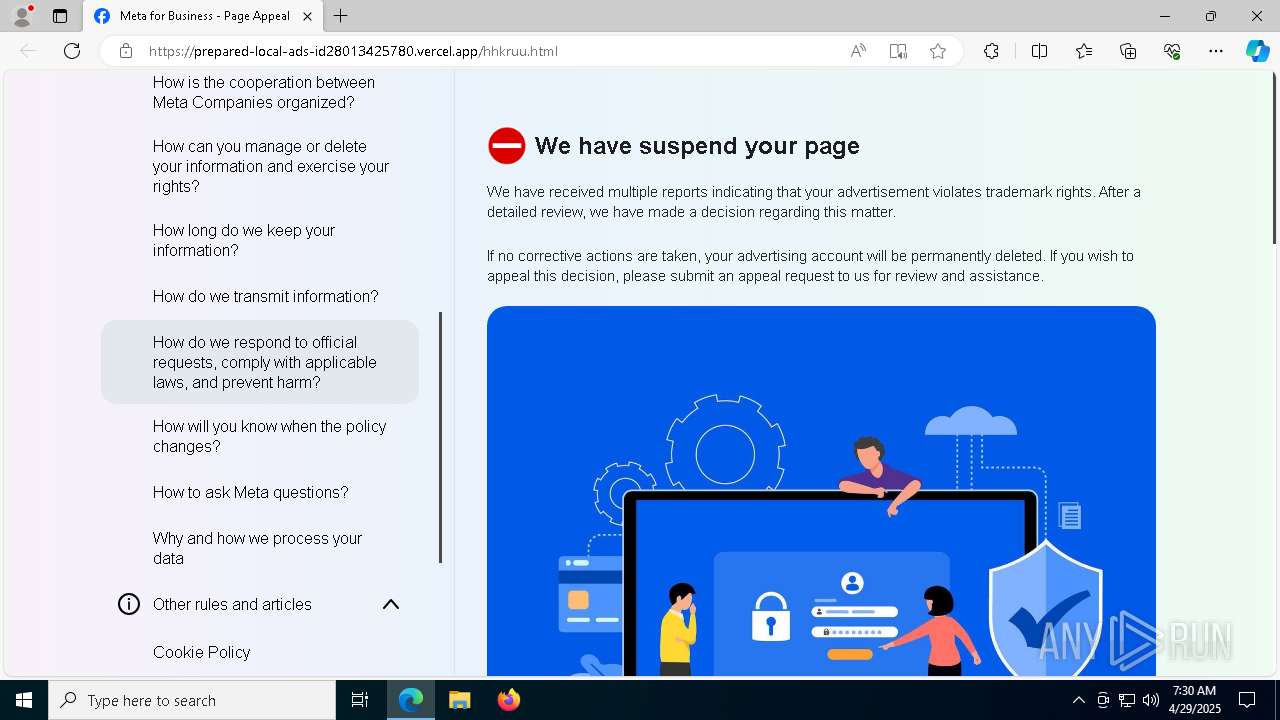The image size is (1280, 720).
Task: Click the info icon beside Other rules
Action: pyautogui.click(x=129, y=604)
